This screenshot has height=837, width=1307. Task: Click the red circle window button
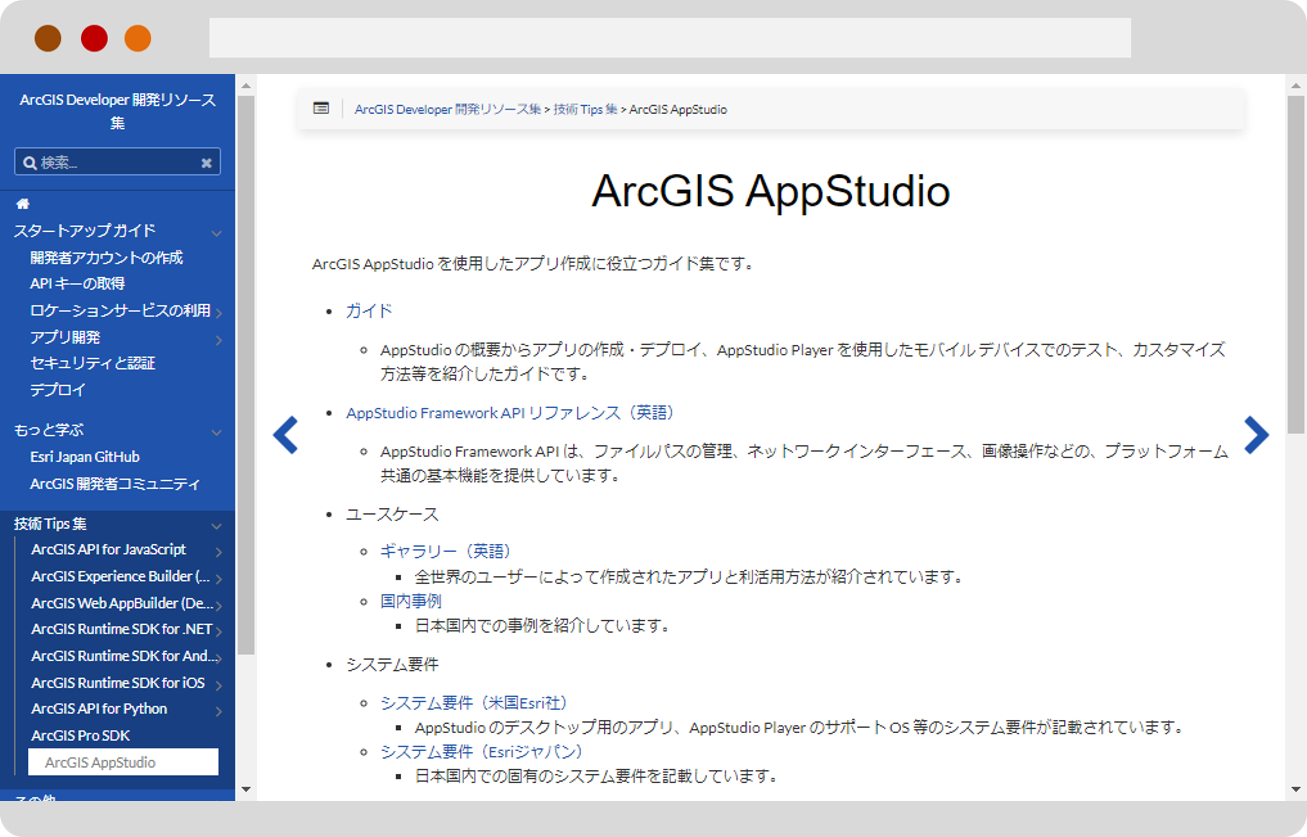click(94, 39)
